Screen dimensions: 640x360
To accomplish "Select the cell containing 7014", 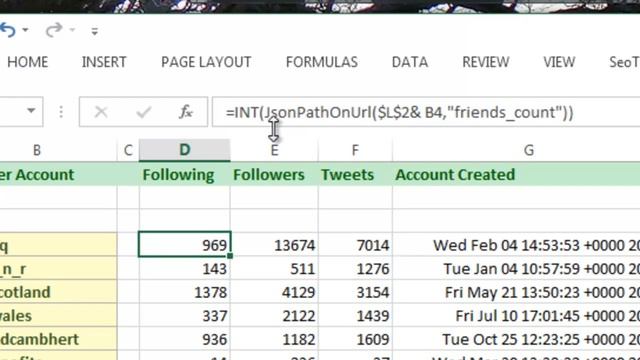I will 355,245.
